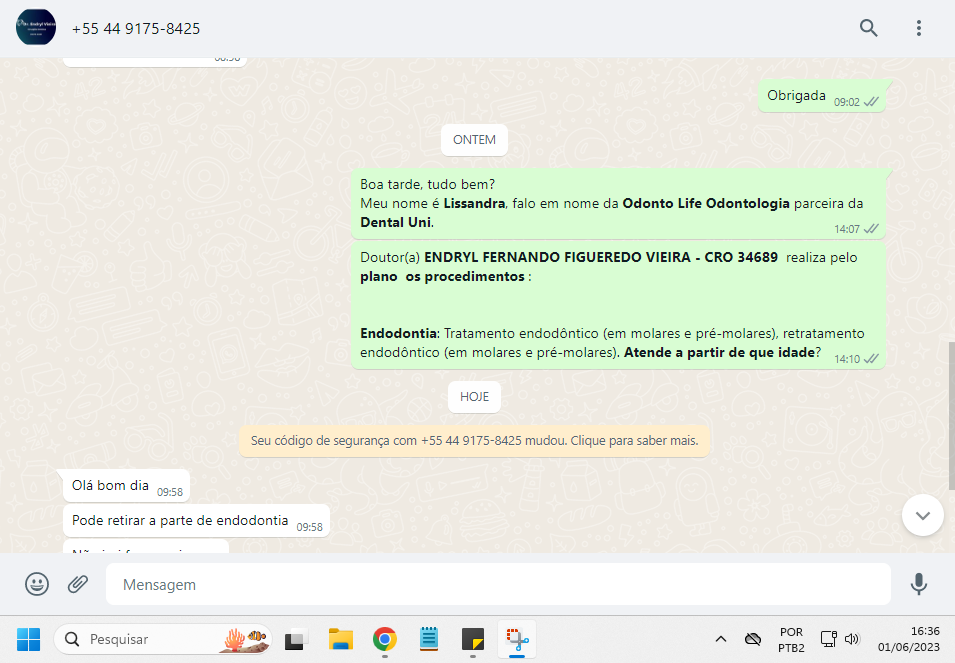This screenshot has width=955, height=663.
Task: Jump to latest messages with down arrow
Action: coord(923,515)
